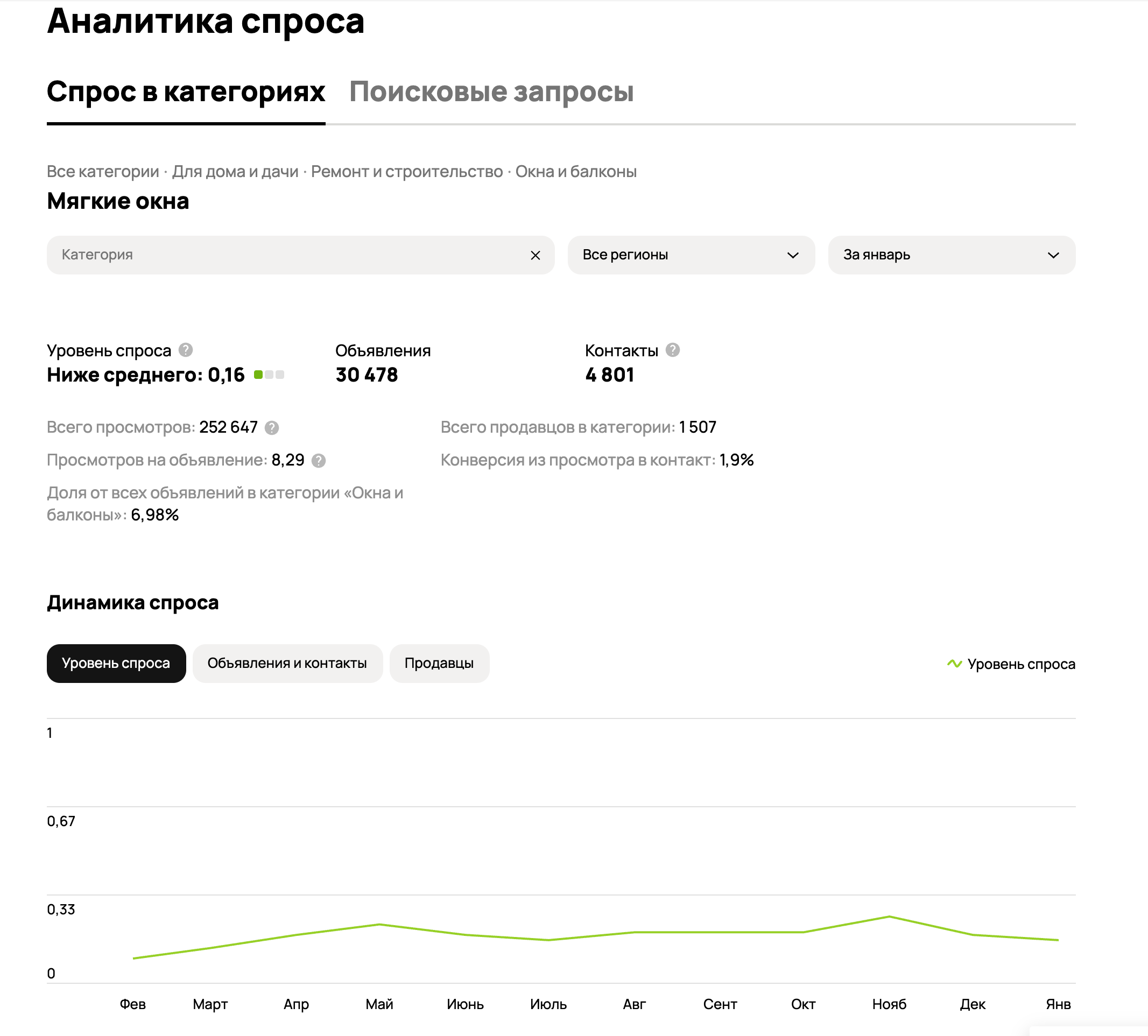This screenshot has height=1036, width=1148.
Task: Click help icon next to Уровень спроса
Action: [186, 350]
